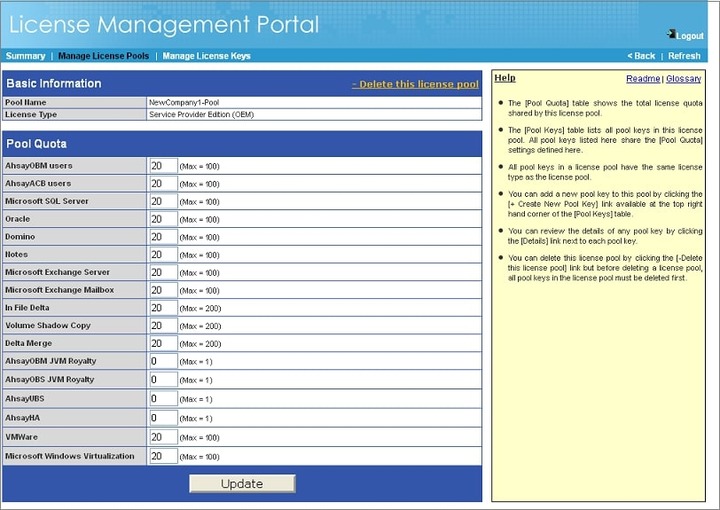Go to Manage License Keys tab
720x510 pixels.
tap(206, 56)
